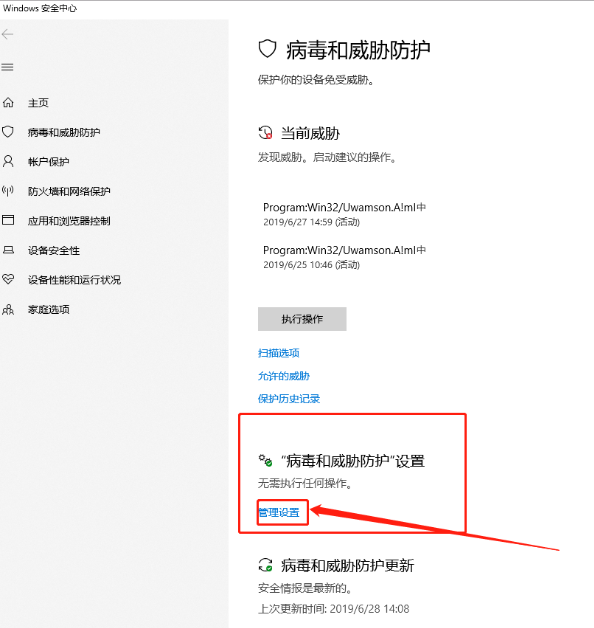This screenshot has height=628, width=594.
Task: Expand the threat dated 2019/6/27 14:59
Action: coord(344,214)
